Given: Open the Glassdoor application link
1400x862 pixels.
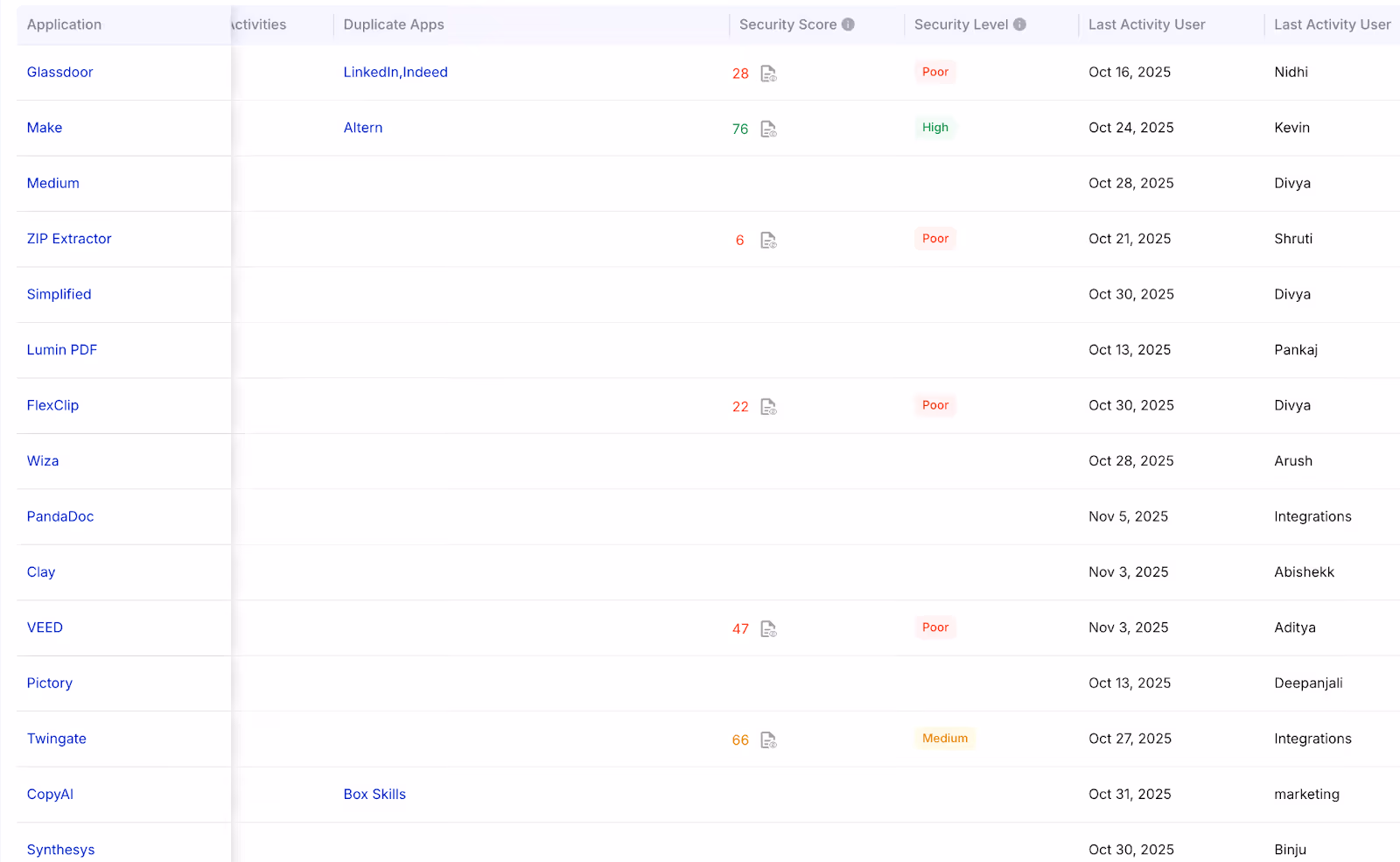Looking at the screenshot, I should [x=59, y=72].
